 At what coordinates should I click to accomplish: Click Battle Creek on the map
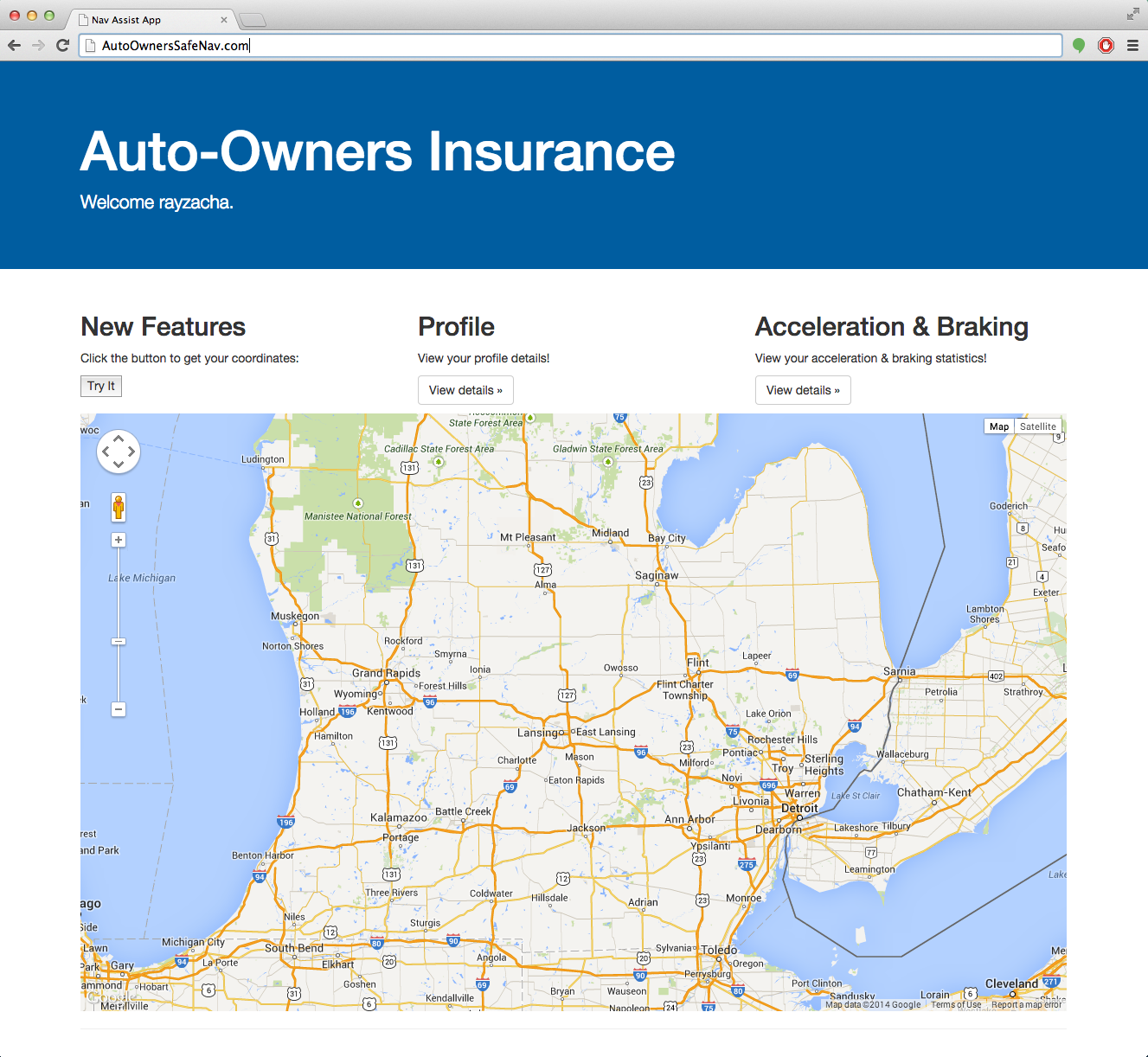tap(463, 811)
